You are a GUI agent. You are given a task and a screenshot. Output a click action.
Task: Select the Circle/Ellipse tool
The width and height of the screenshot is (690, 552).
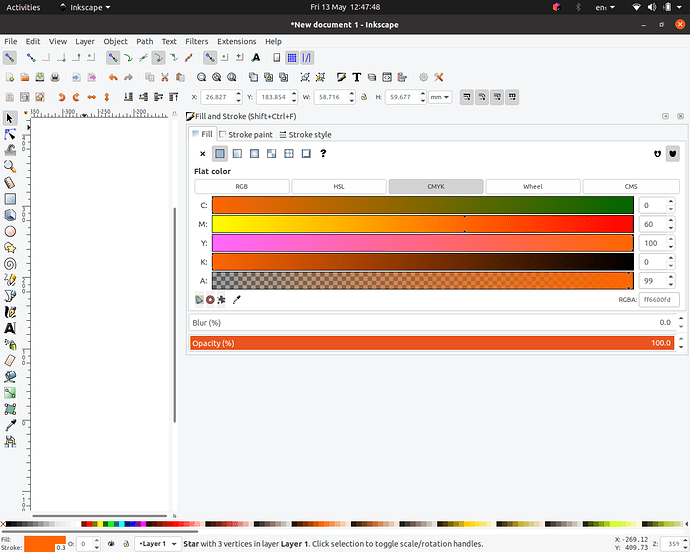10,231
